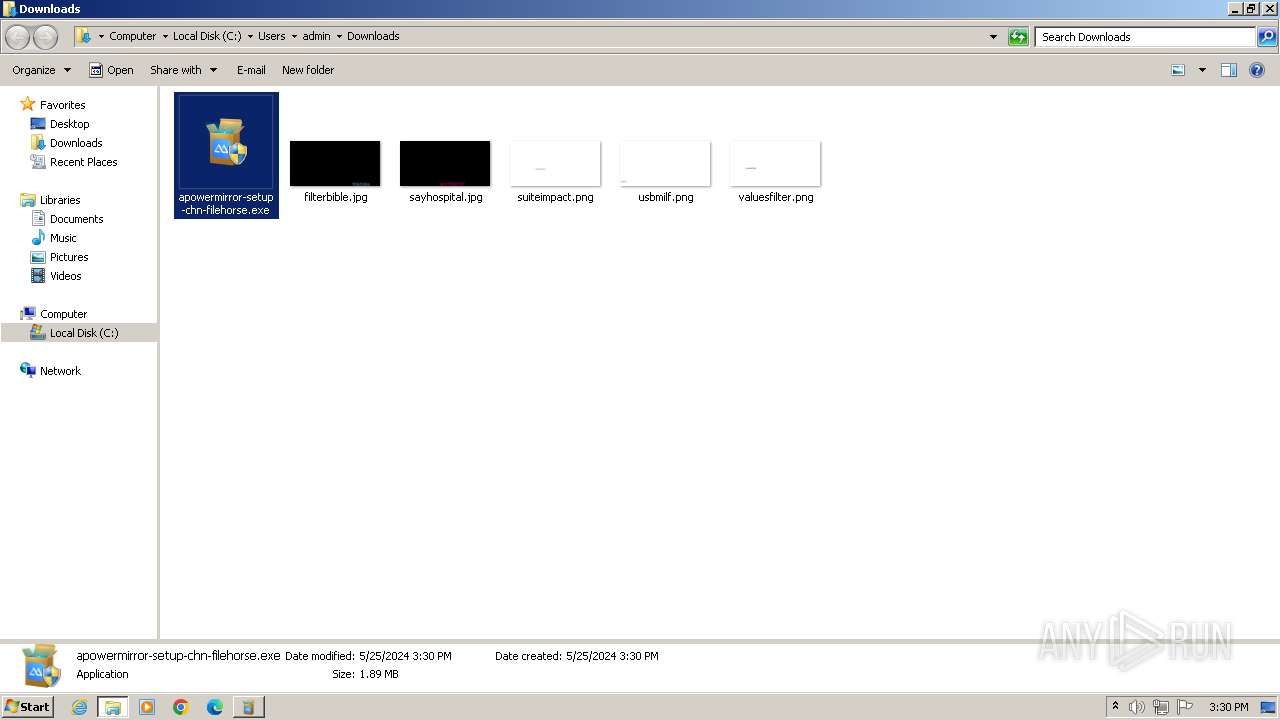Open Favorites in navigation pane

(x=62, y=105)
